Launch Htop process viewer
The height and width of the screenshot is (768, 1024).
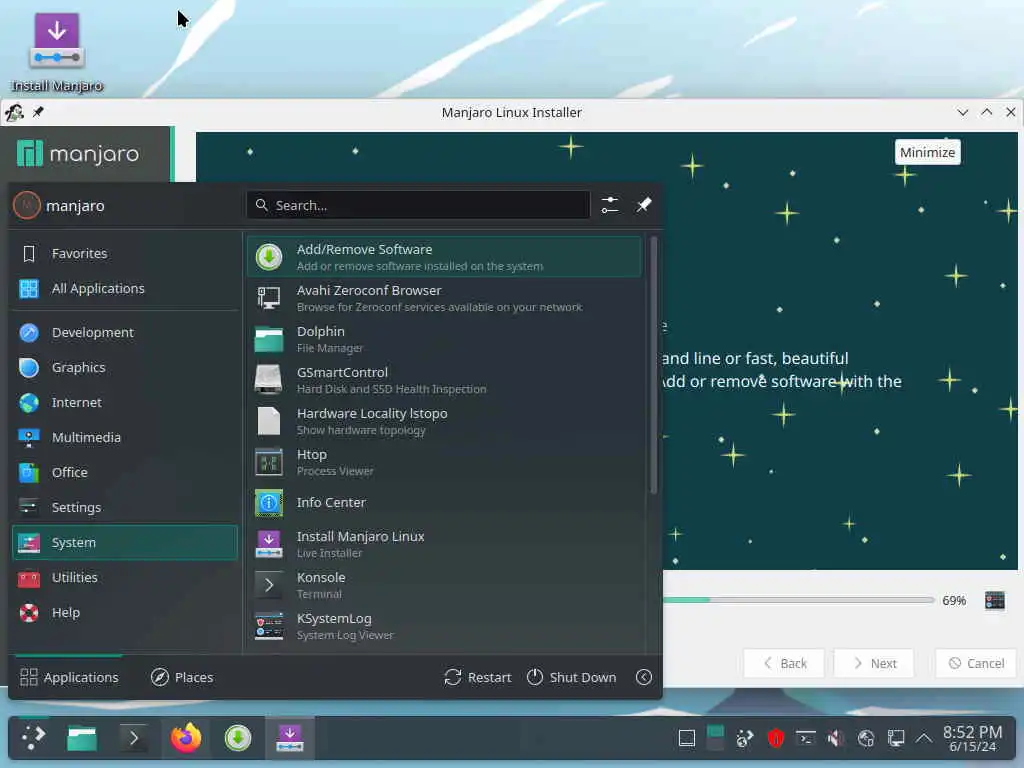(445, 462)
